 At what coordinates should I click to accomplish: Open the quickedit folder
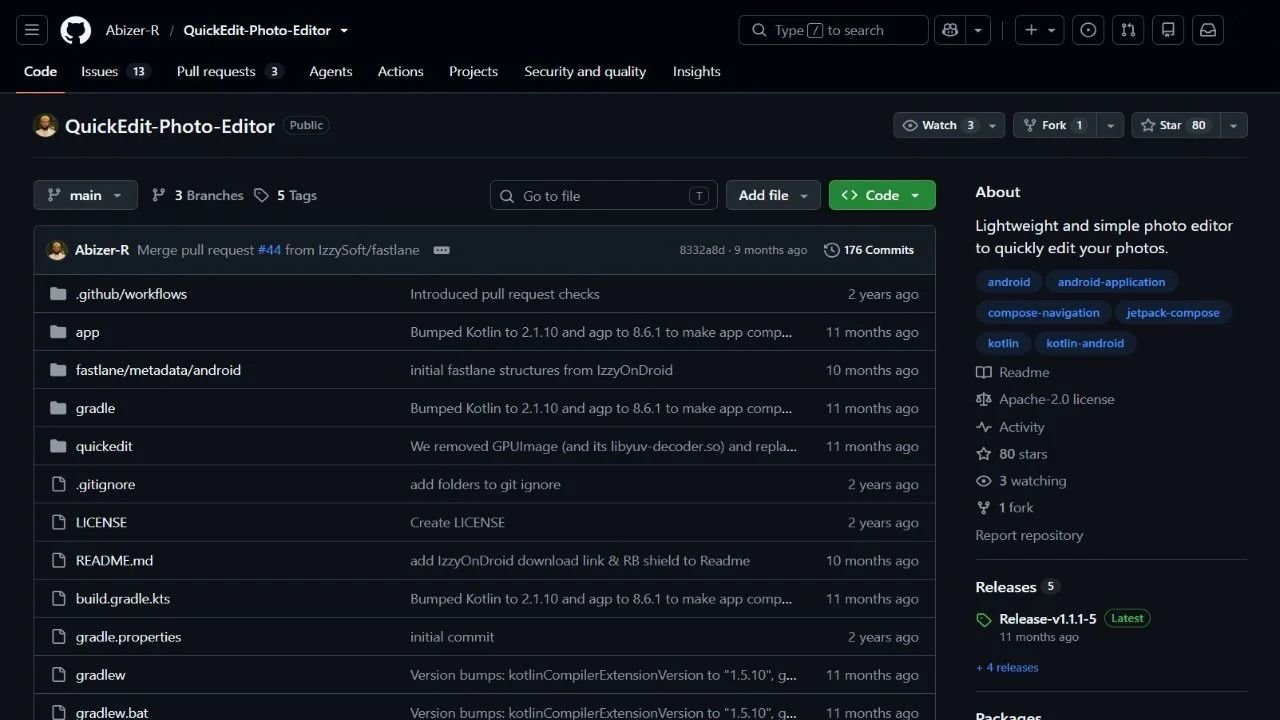(104, 446)
